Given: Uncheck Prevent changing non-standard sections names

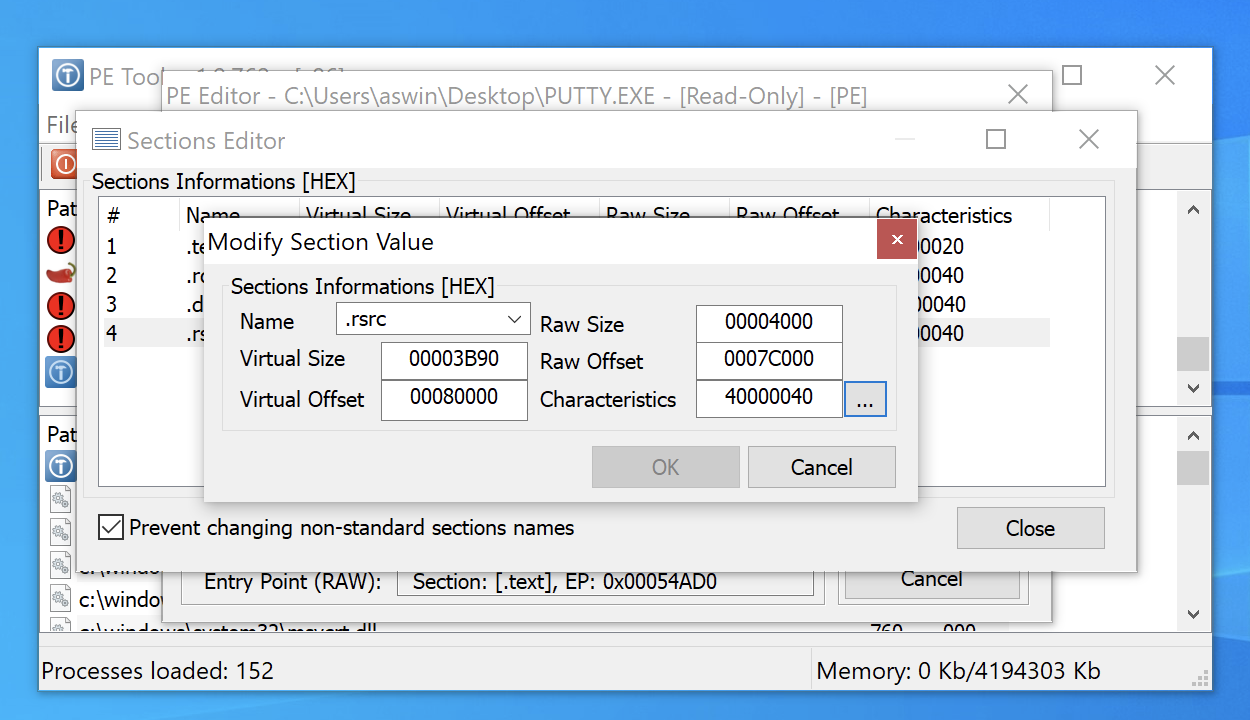Looking at the screenshot, I should pos(111,527).
